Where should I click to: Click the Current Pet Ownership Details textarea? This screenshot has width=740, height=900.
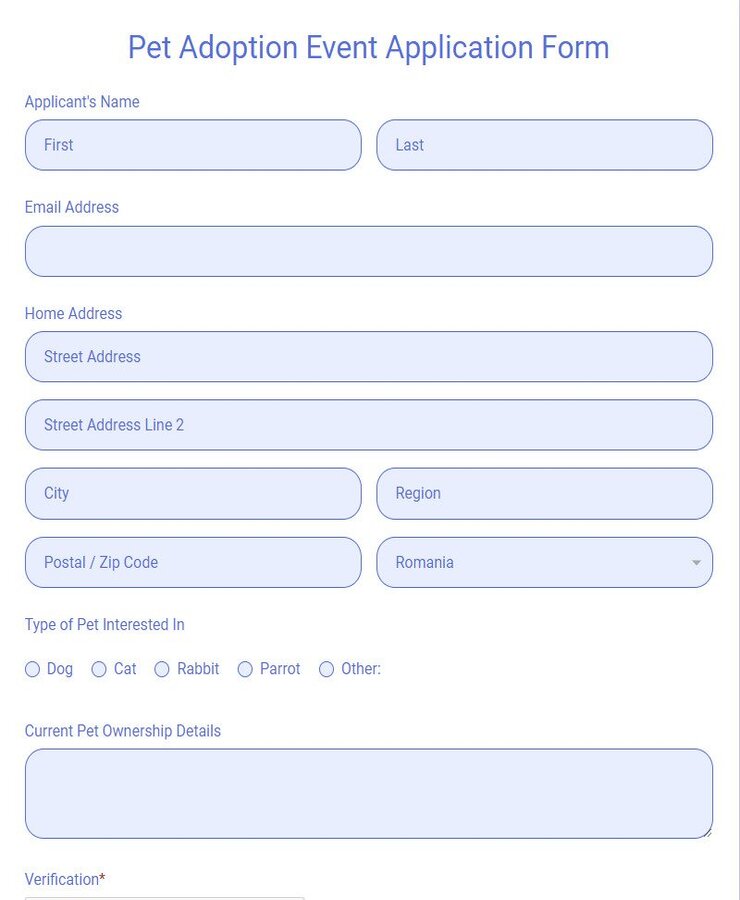(369, 793)
